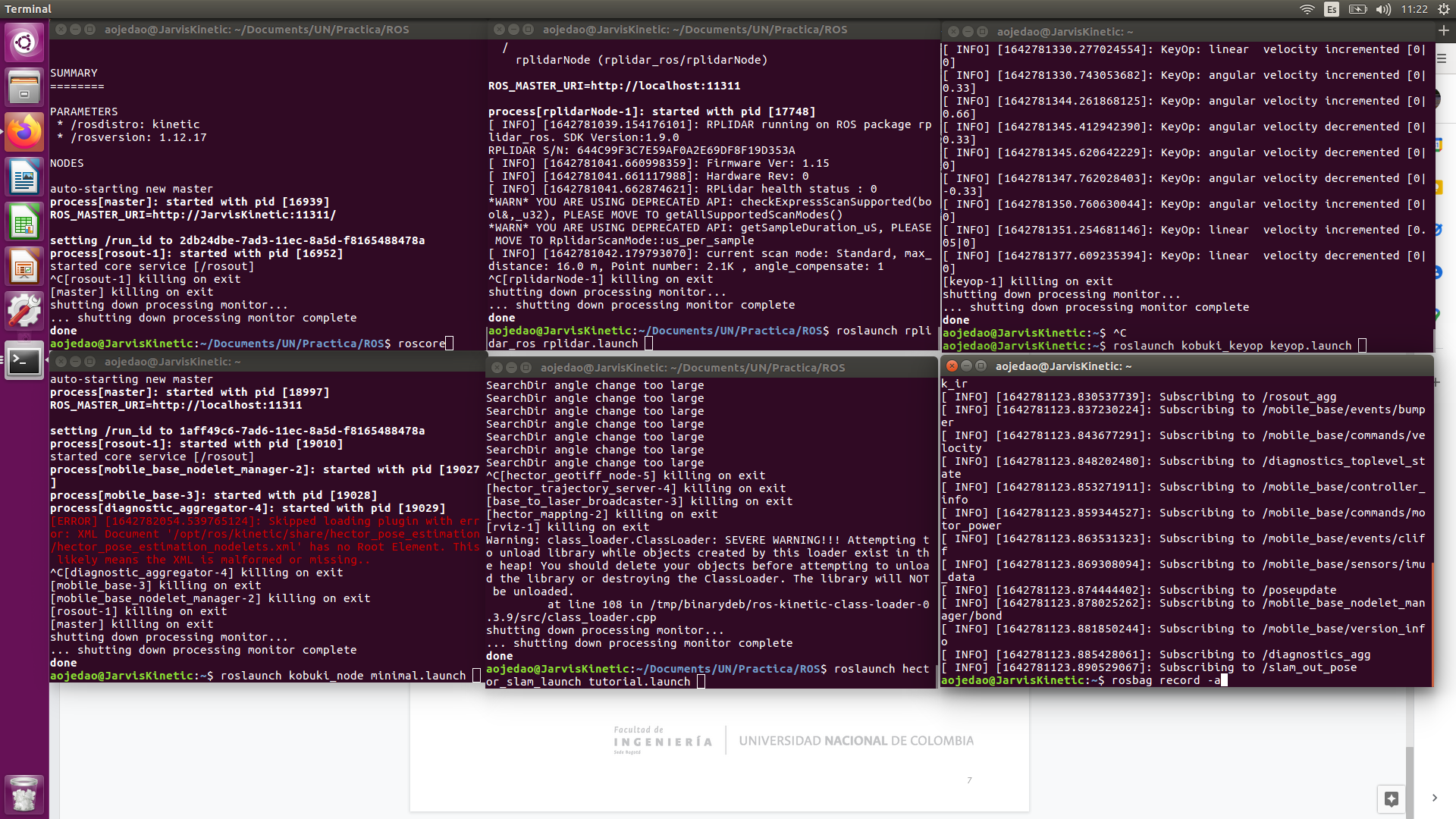Open the Ubuntu Dash from the launcher
Viewport: 1456px width, 819px height.
pyautogui.click(x=24, y=42)
